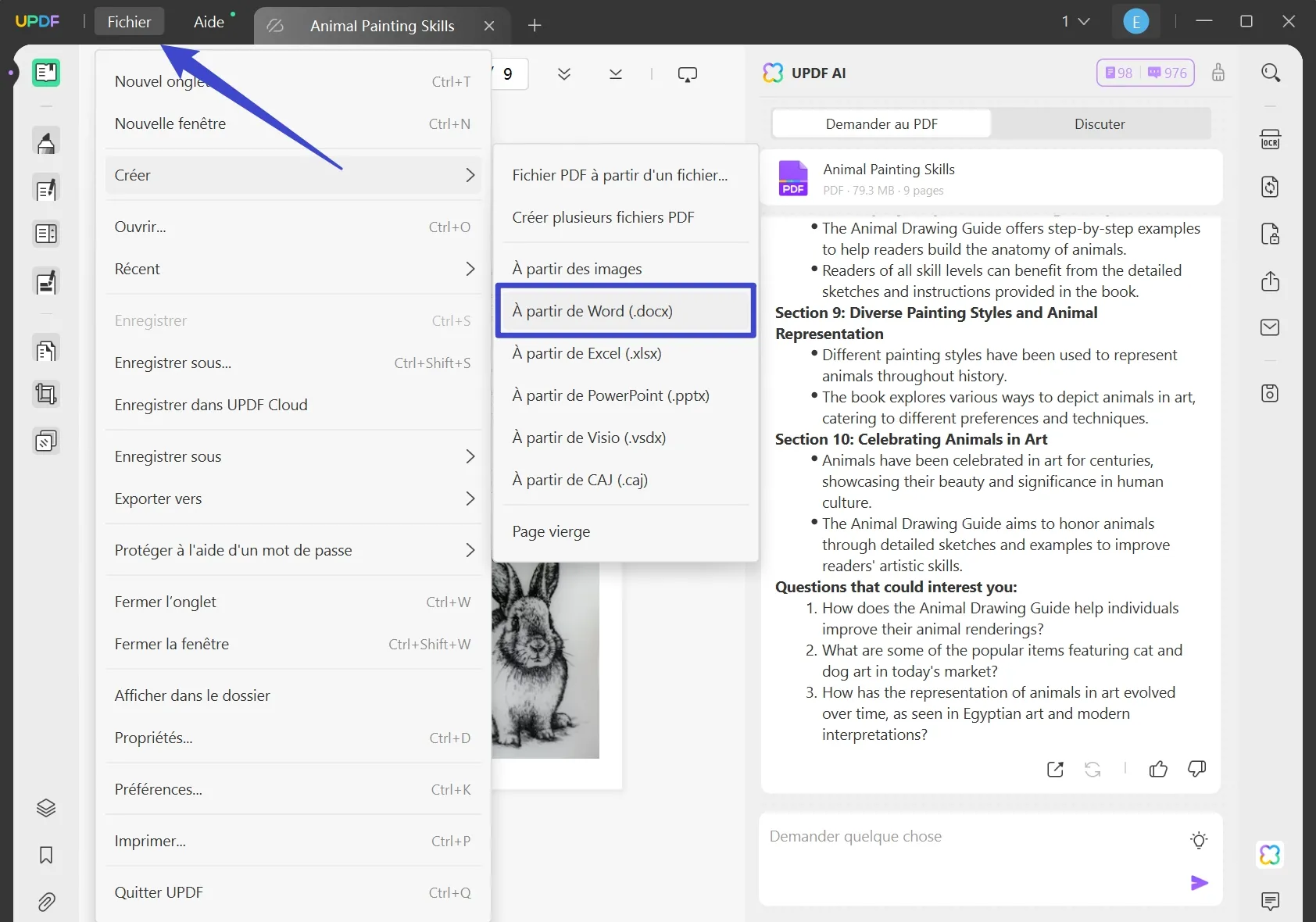
Task: Launch OCR from the right sidebar
Action: [1271, 139]
